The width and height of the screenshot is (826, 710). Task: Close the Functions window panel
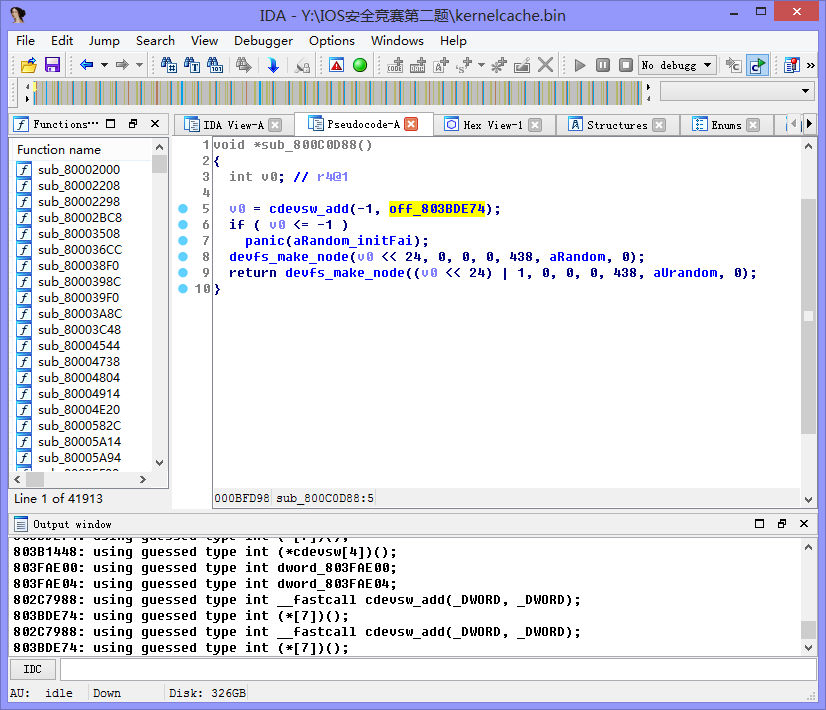[155, 124]
